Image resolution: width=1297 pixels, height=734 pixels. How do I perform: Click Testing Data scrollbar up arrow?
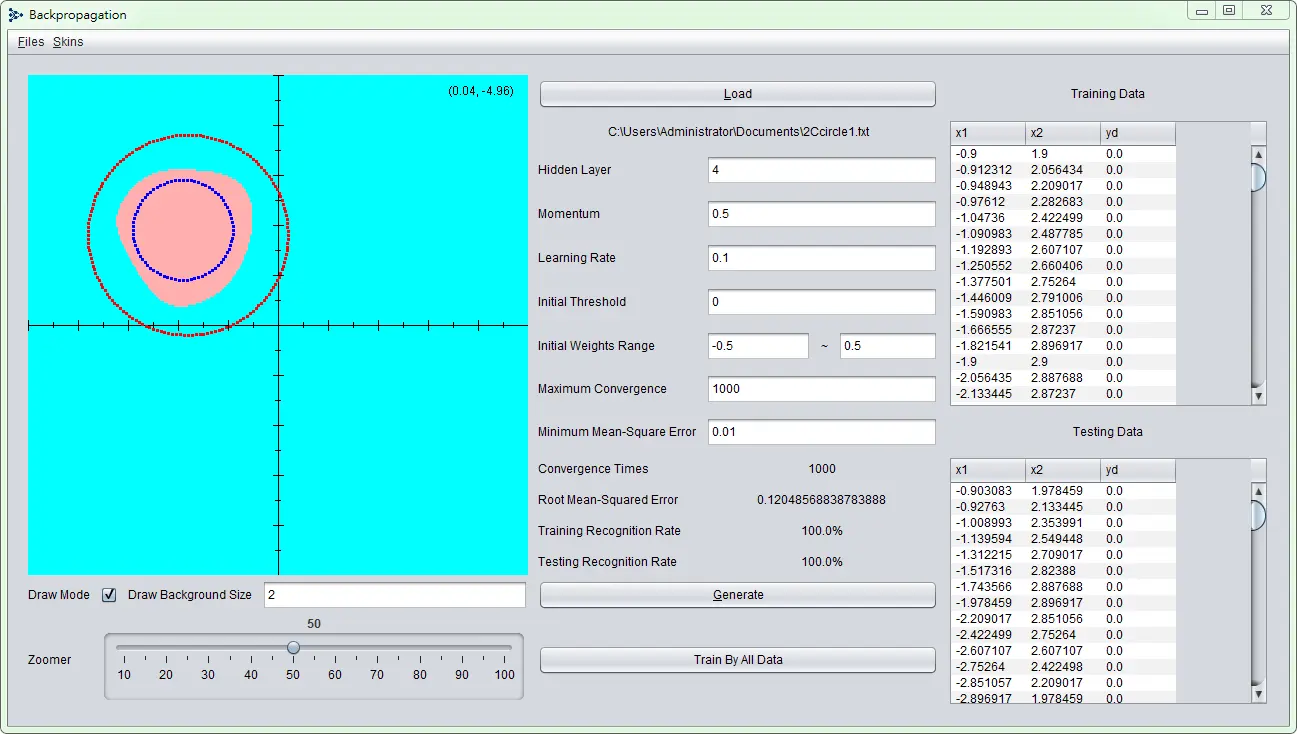coord(1258,491)
